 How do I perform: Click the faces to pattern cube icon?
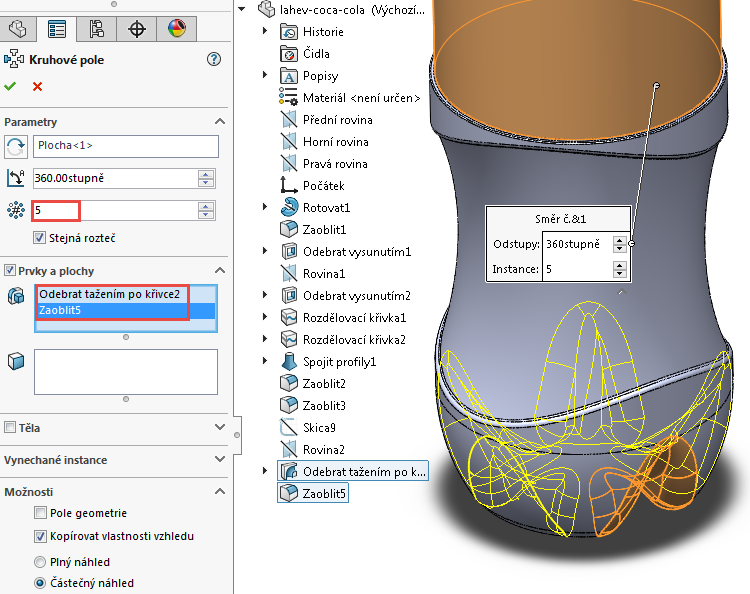coord(16,361)
